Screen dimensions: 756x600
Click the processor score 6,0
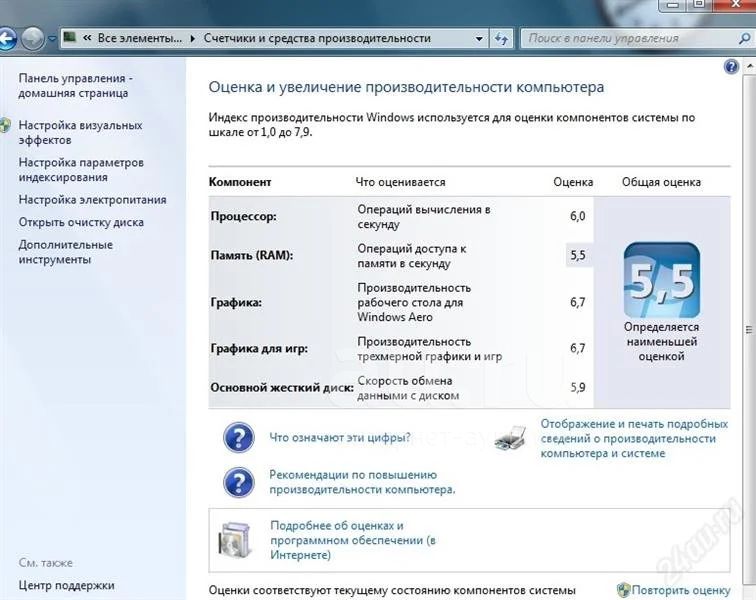(578, 216)
